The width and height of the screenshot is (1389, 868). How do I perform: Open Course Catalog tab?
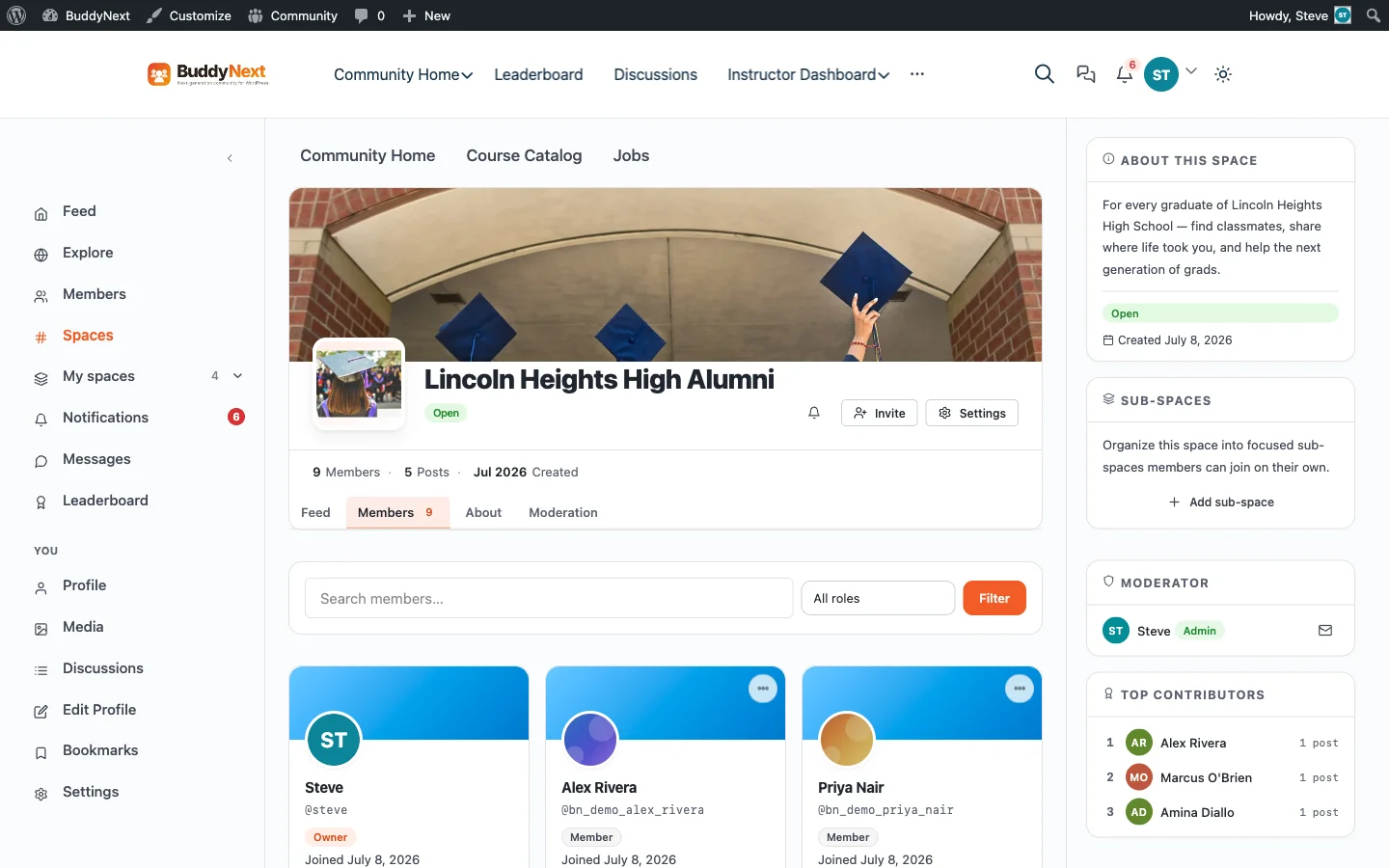tap(524, 156)
